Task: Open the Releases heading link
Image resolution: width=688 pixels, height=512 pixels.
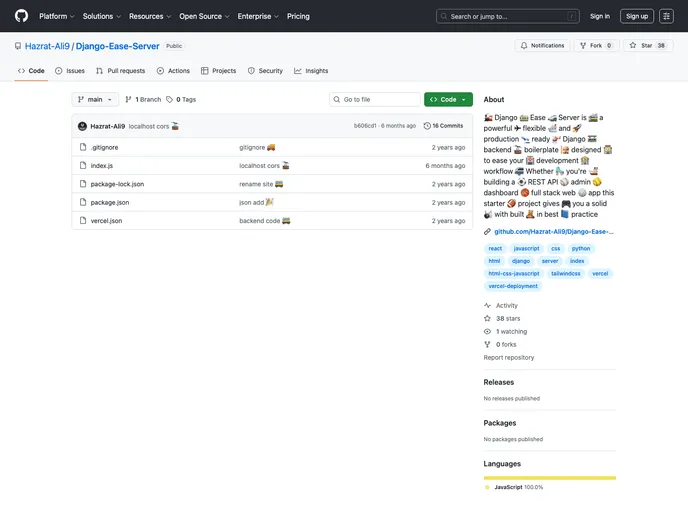Action: click(x=498, y=382)
